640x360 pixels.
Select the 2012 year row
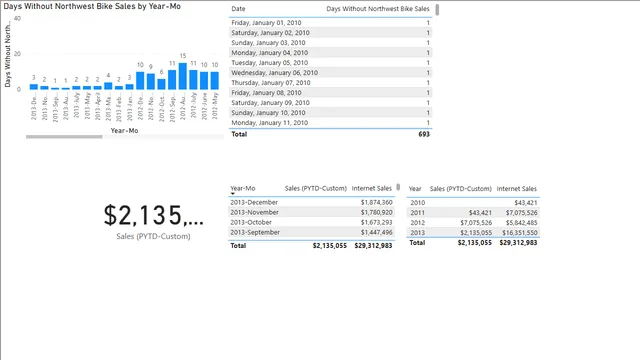(473, 223)
